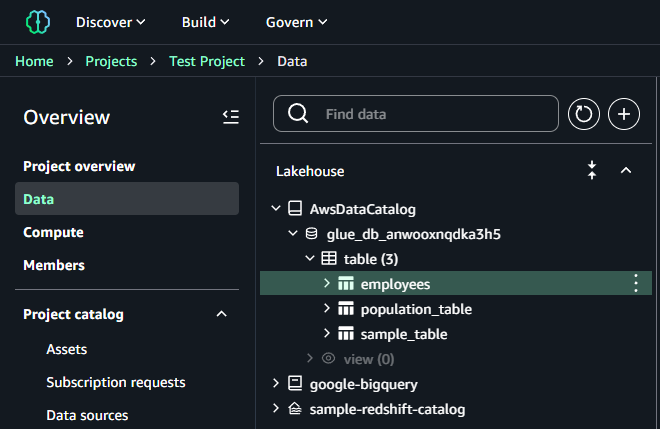Collapse all Lakehouse tree nodes icon
Viewport: 660px width, 429px height.
pyautogui.click(x=592, y=171)
